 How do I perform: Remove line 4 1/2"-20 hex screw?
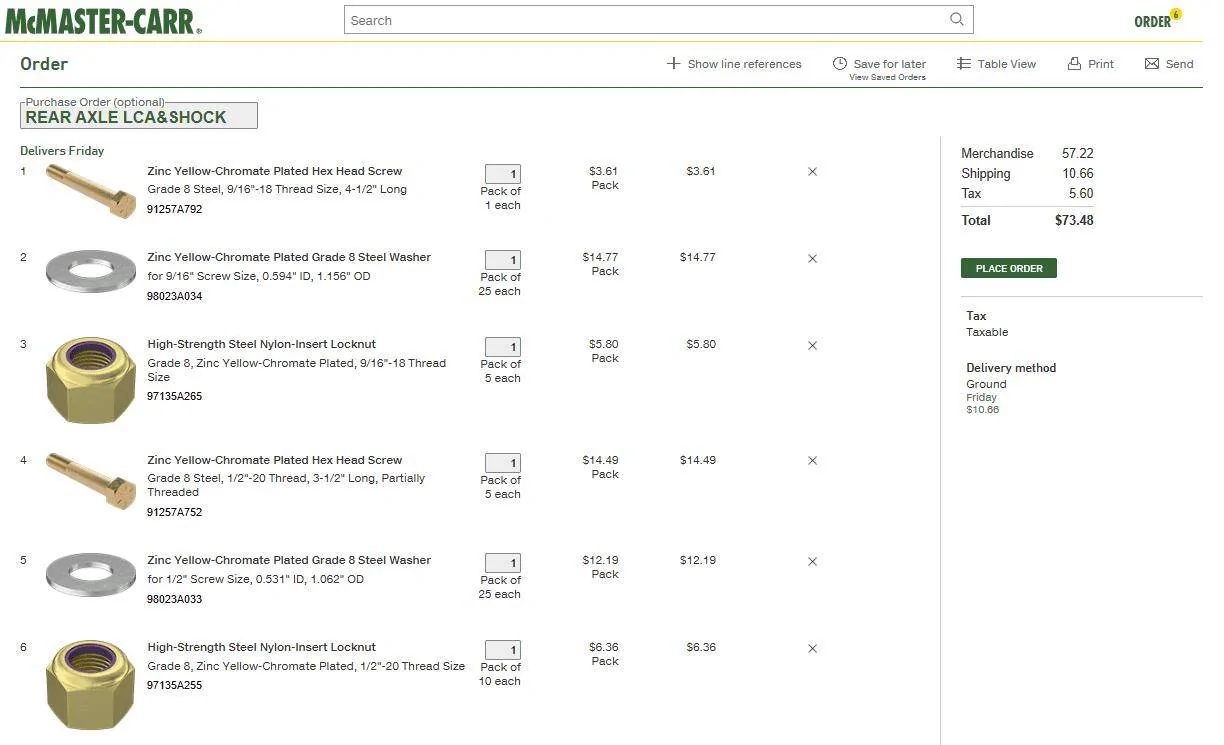tap(812, 461)
